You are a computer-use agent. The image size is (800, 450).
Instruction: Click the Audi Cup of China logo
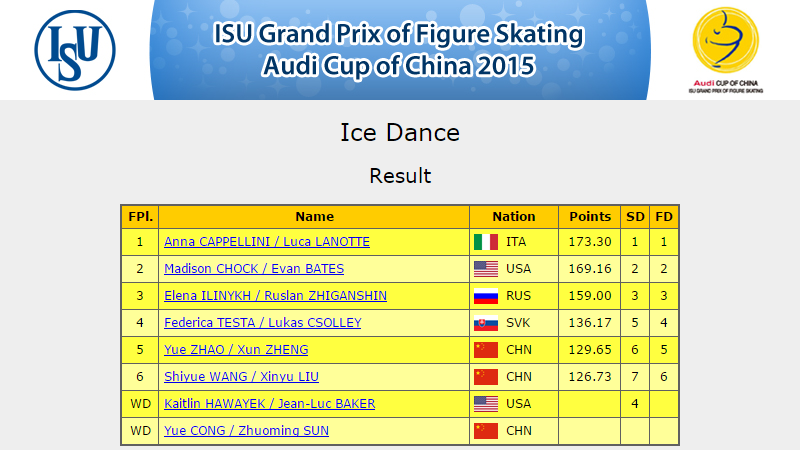point(726,50)
